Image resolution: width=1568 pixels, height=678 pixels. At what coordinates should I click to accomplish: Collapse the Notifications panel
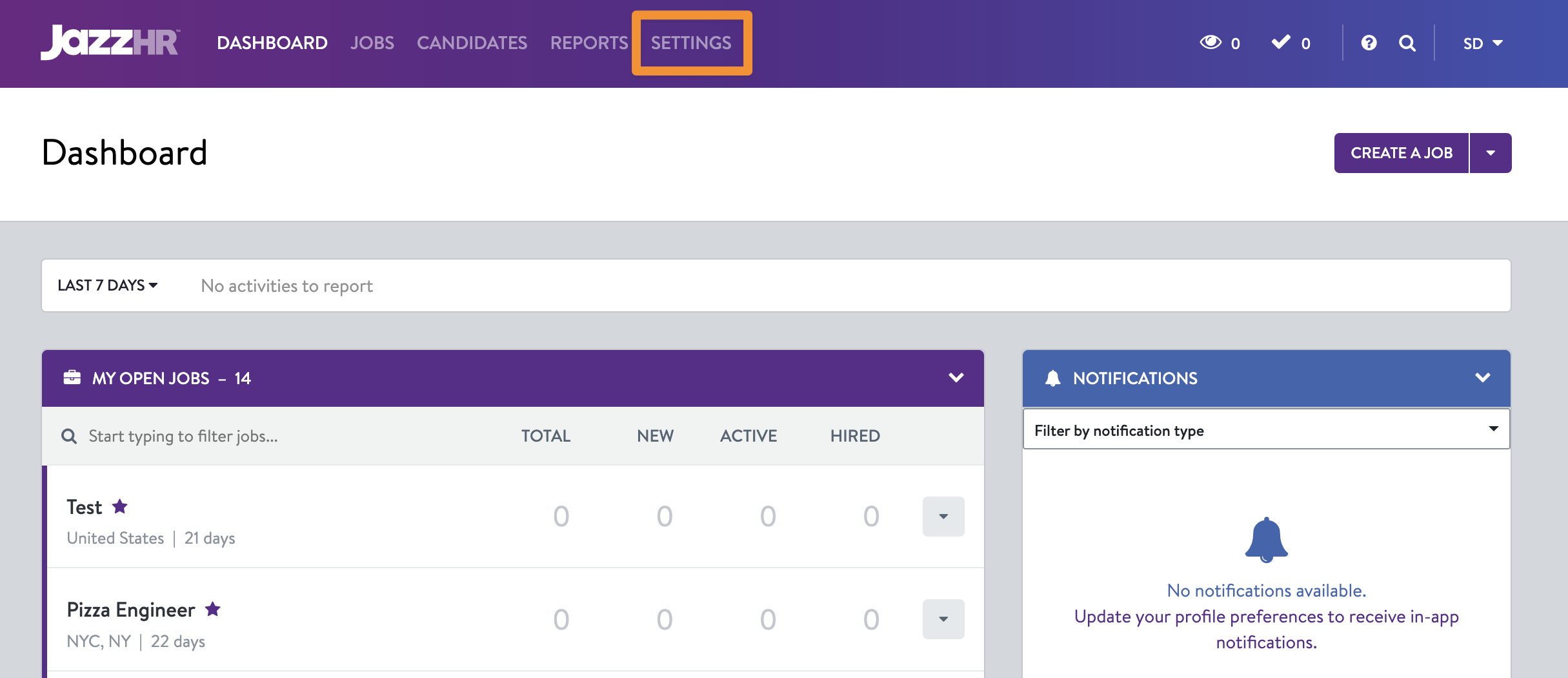coord(1483,378)
